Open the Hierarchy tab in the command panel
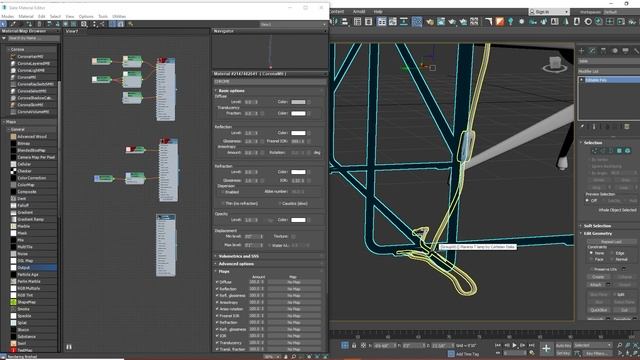640x360 pixels. pos(603,51)
